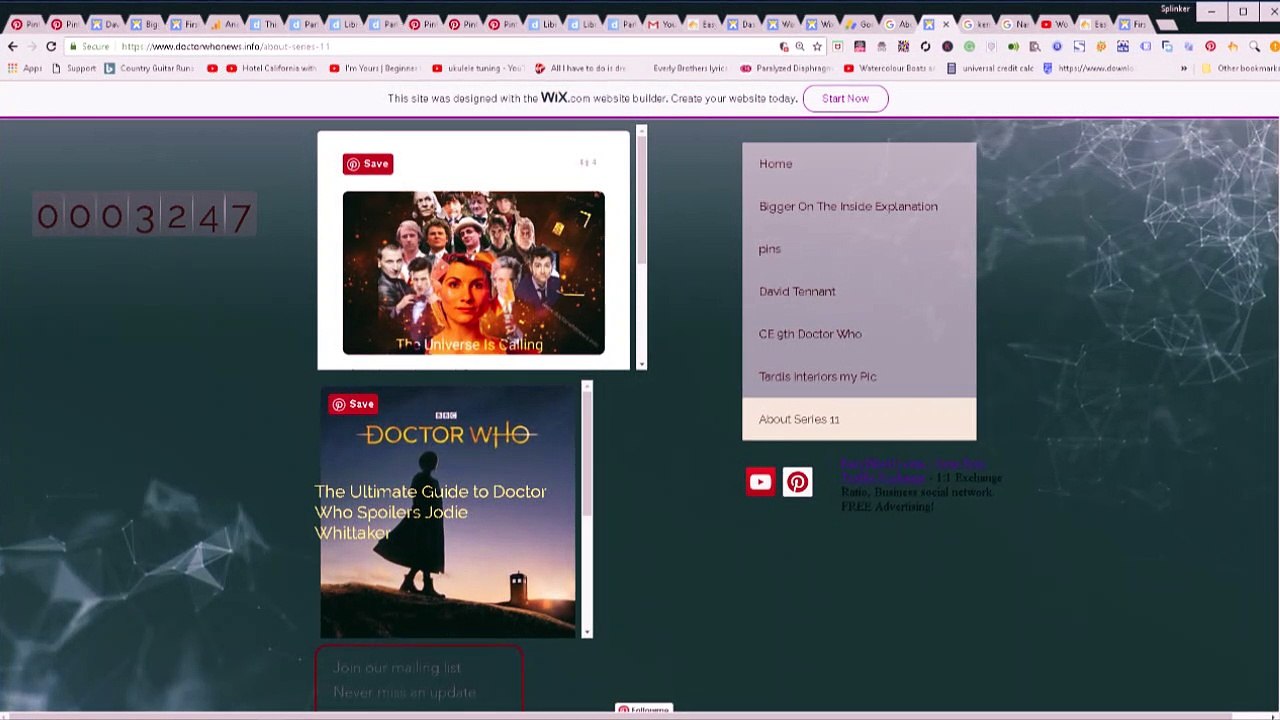Click the browser forward arrow
1280x720 pixels.
[x=31, y=46]
